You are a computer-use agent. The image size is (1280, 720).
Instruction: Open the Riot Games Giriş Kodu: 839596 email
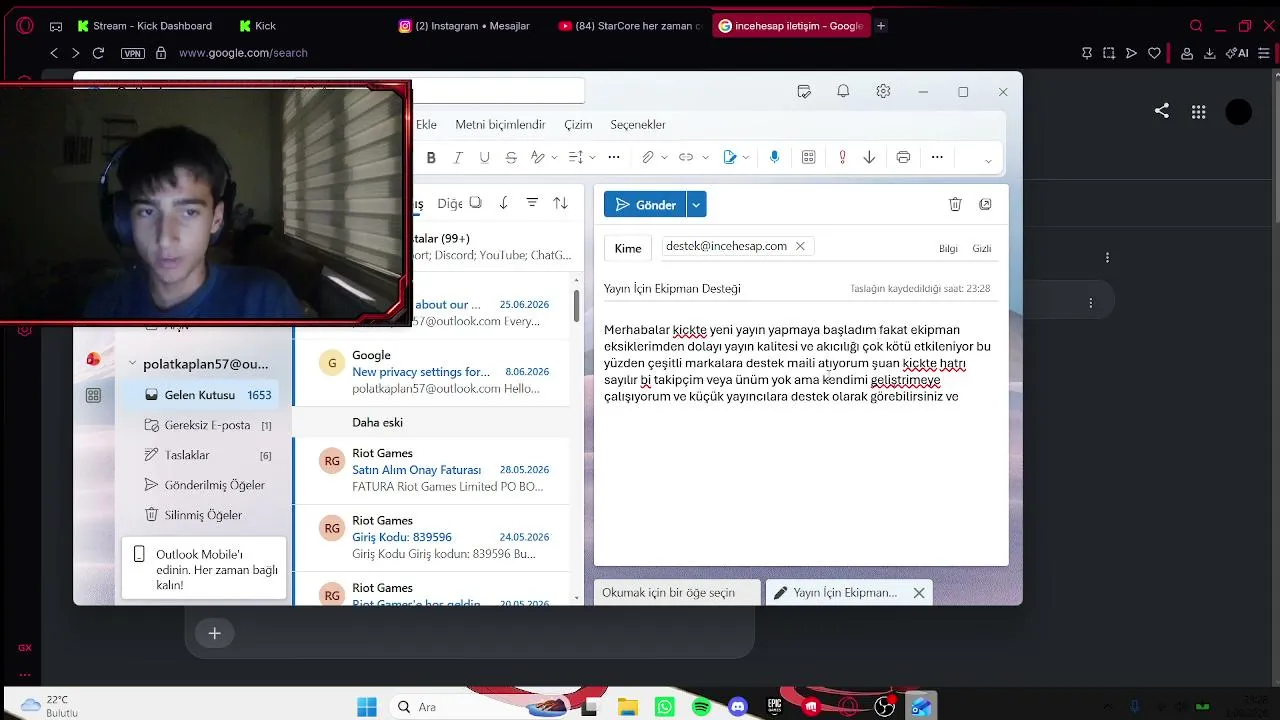tap(432, 538)
